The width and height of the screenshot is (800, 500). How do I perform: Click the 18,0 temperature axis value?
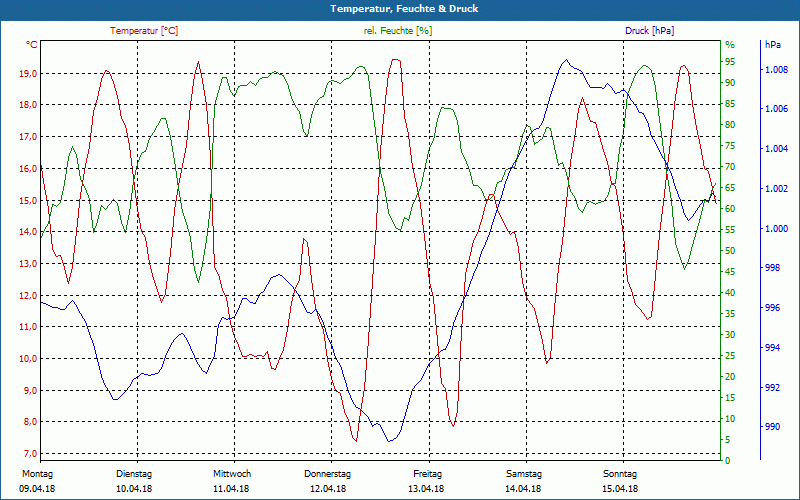[x=28, y=105]
